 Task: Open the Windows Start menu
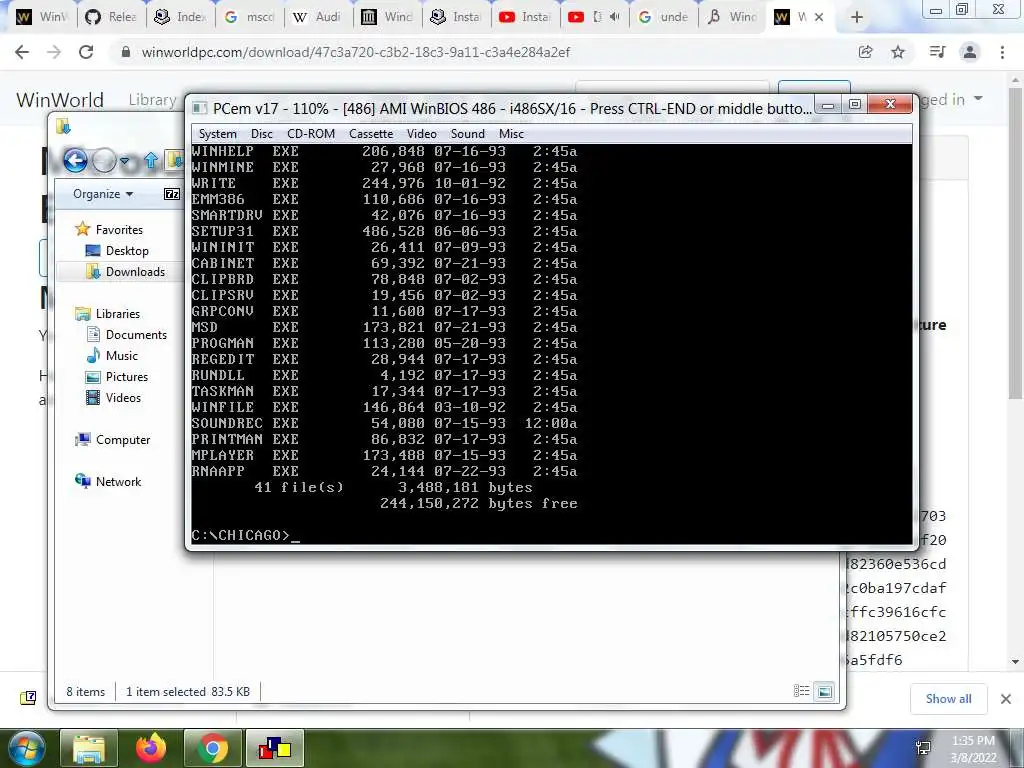pos(25,748)
